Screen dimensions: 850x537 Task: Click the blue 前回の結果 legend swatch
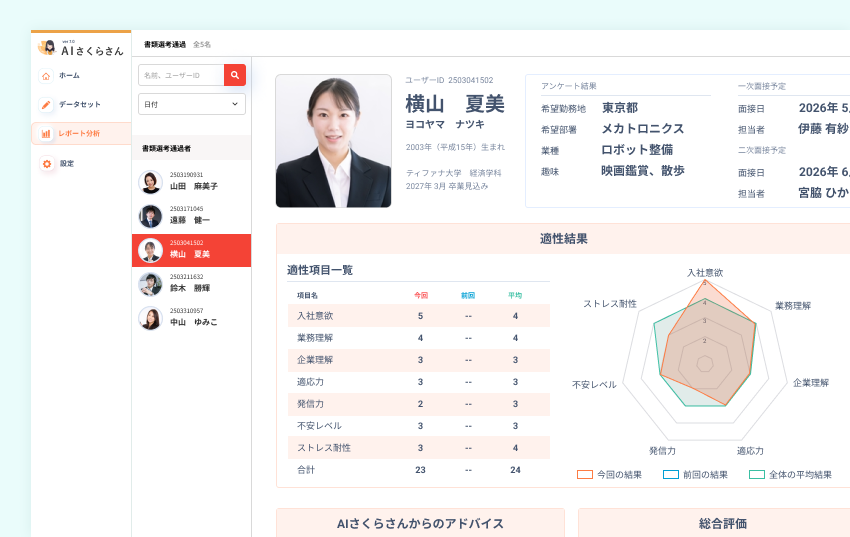pos(671,475)
